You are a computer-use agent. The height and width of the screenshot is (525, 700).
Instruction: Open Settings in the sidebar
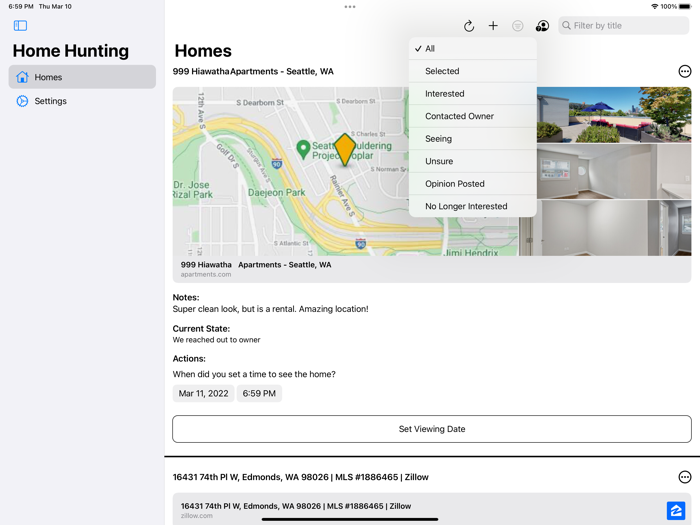click(82, 101)
